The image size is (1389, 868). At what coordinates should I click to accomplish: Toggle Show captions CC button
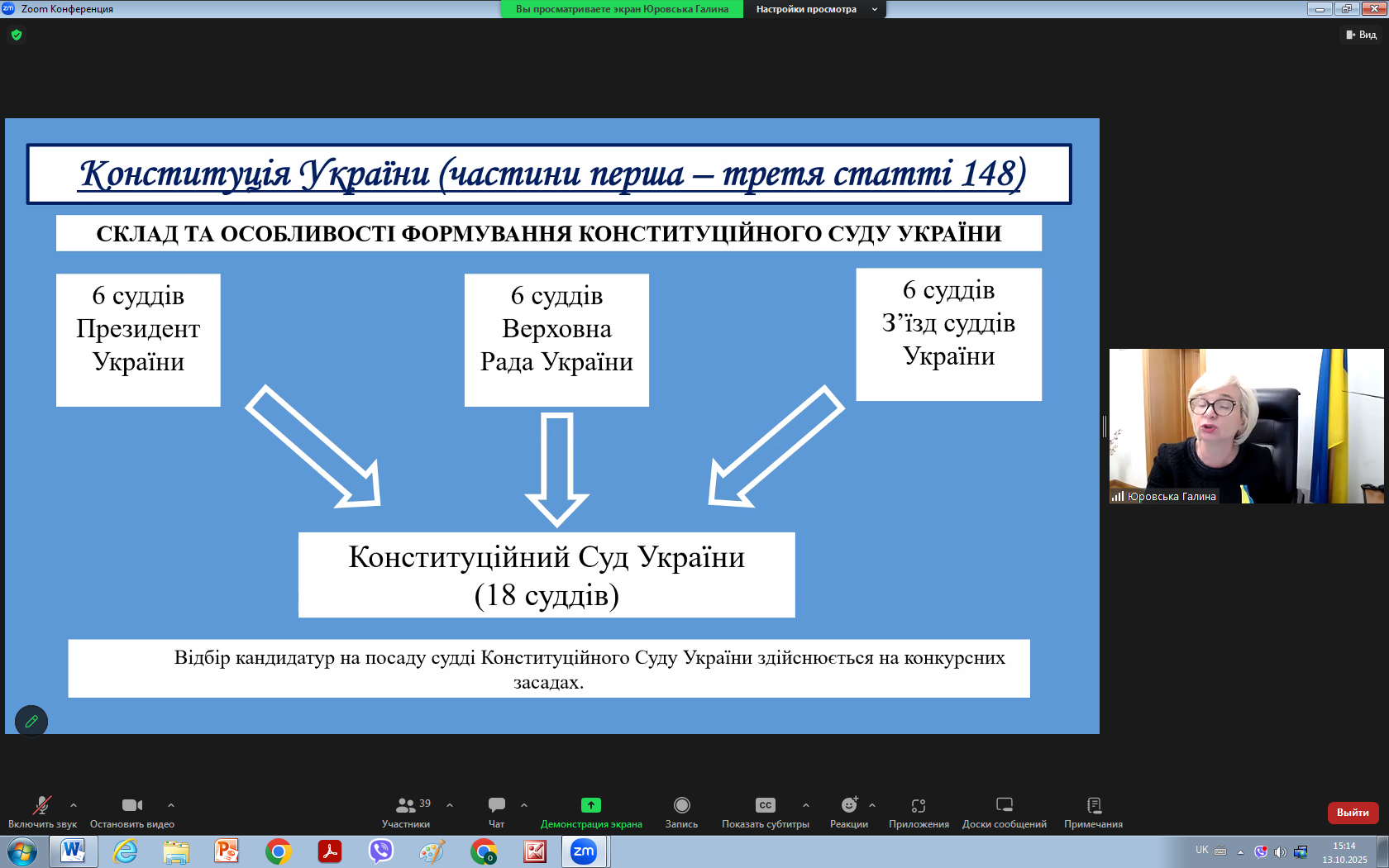(x=765, y=805)
